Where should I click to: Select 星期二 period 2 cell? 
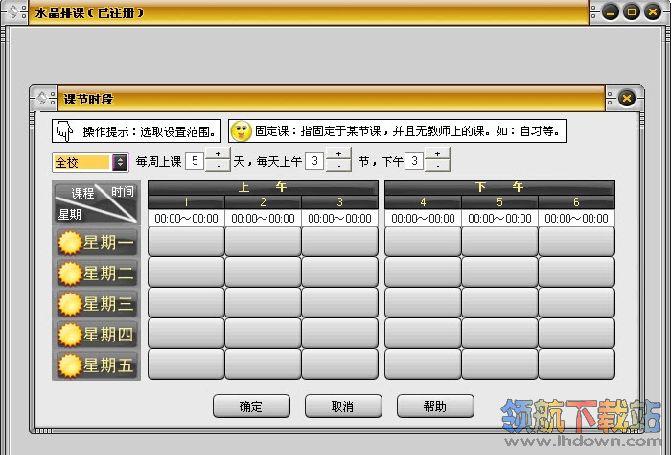coord(263,272)
